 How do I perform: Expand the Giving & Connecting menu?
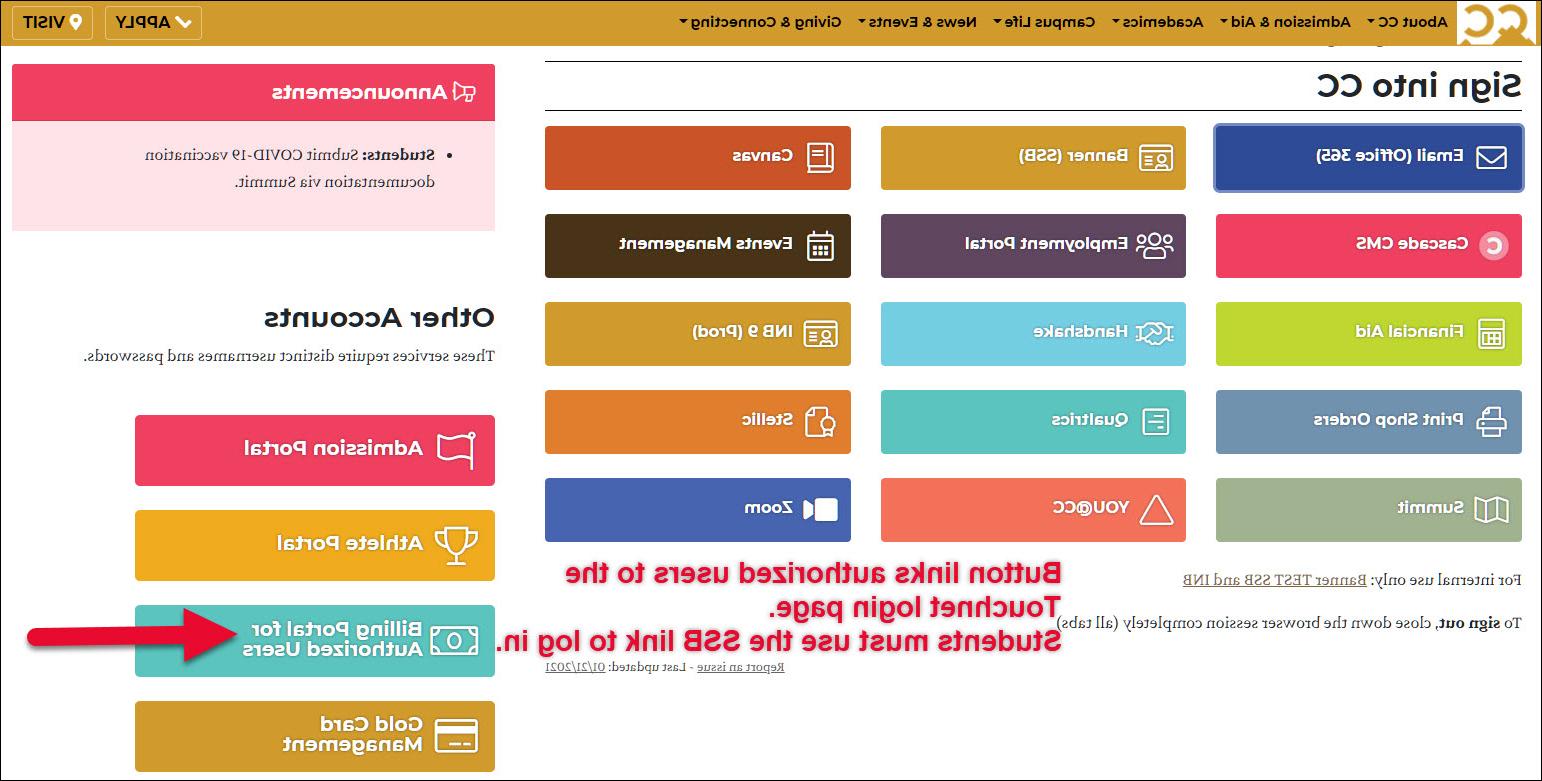759,21
